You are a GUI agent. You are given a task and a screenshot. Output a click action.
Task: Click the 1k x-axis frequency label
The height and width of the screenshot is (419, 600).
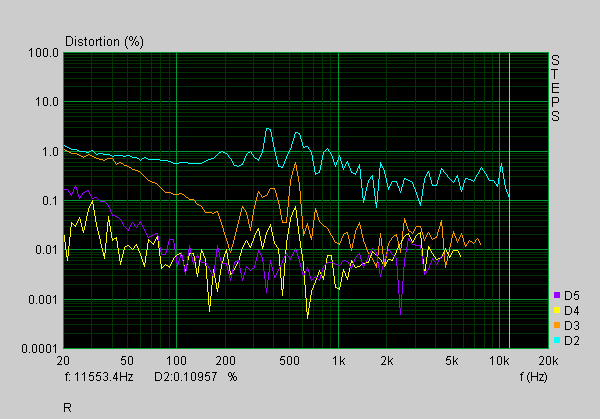tap(338, 361)
